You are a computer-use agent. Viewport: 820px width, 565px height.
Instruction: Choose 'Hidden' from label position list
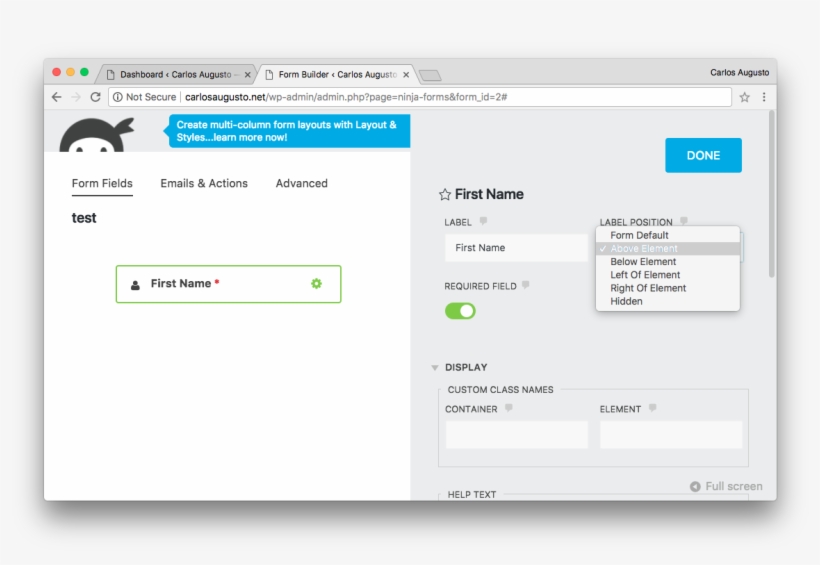tap(626, 301)
